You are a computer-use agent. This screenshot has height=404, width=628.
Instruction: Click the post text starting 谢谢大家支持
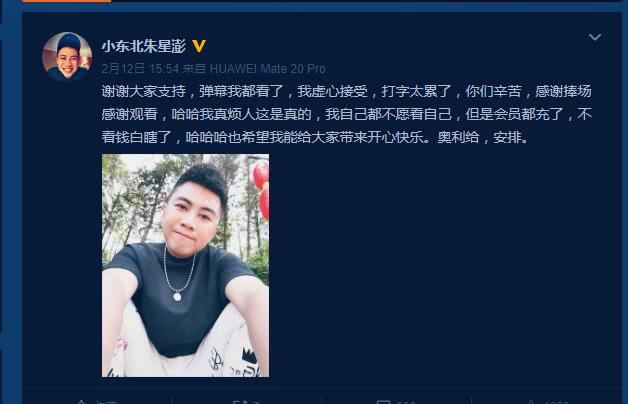click(x=346, y=114)
